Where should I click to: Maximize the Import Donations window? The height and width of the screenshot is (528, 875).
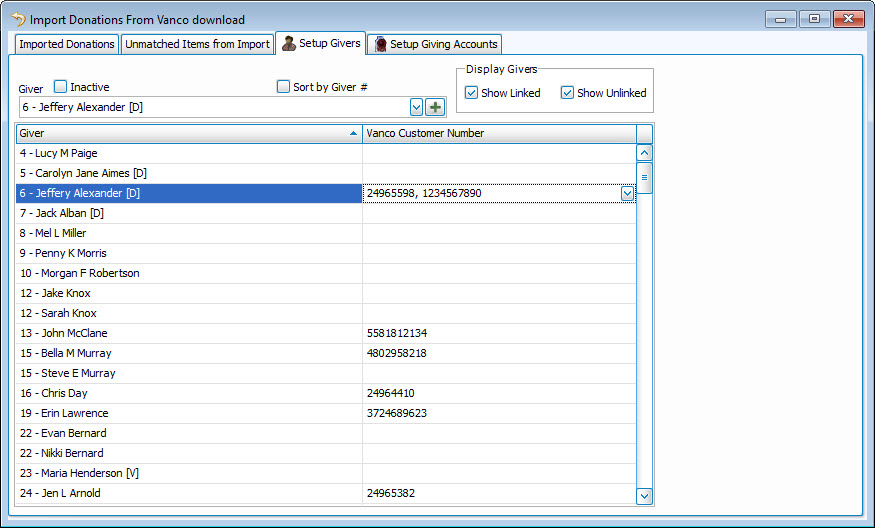815,19
